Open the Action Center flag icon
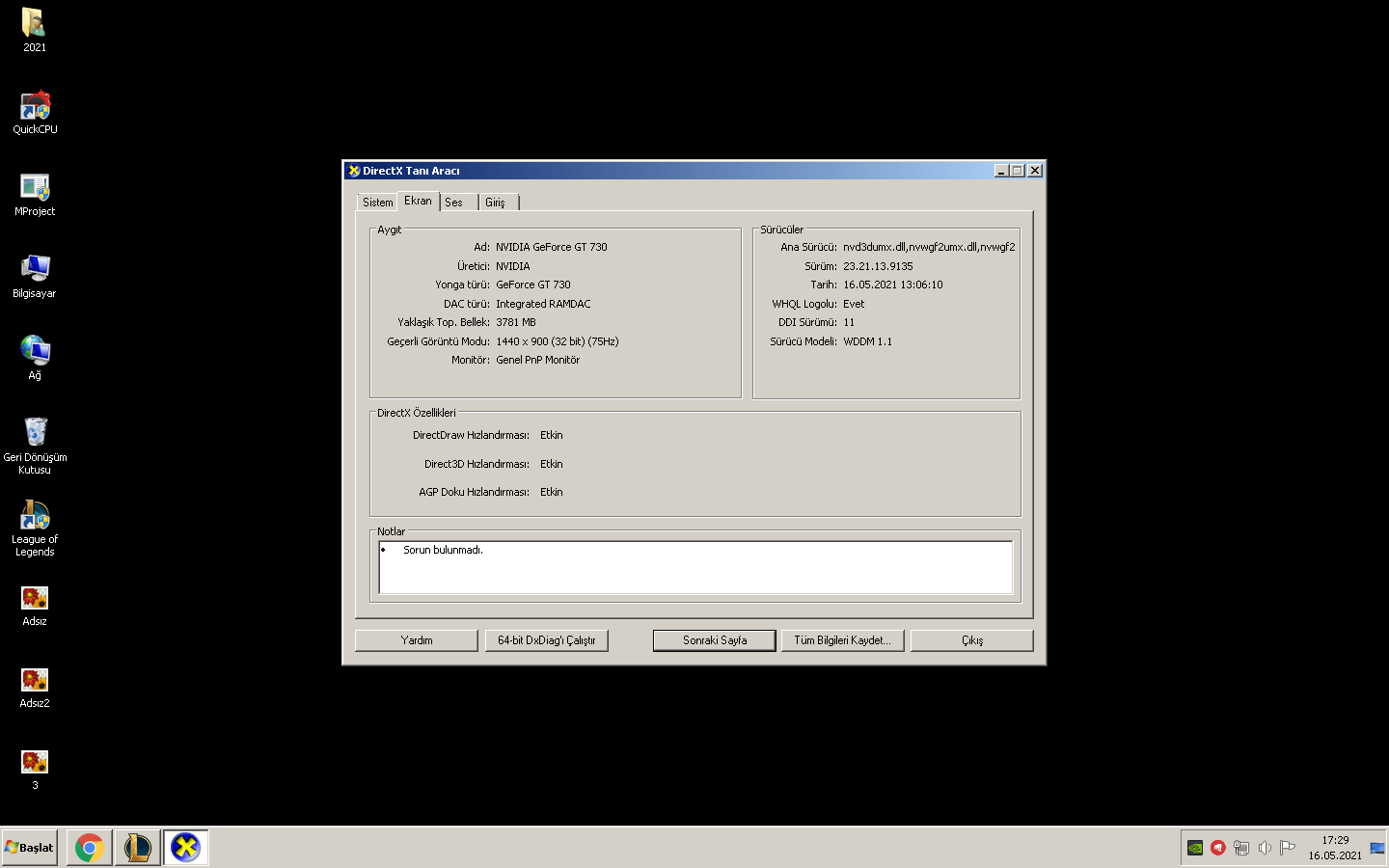The image size is (1389, 868). coord(1288,848)
